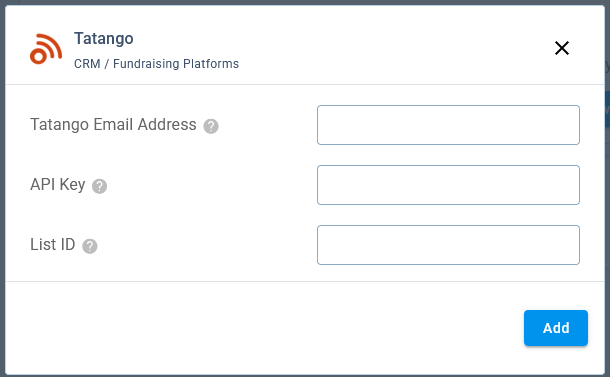Close the Tatango dialog with the X

pyautogui.click(x=562, y=48)
